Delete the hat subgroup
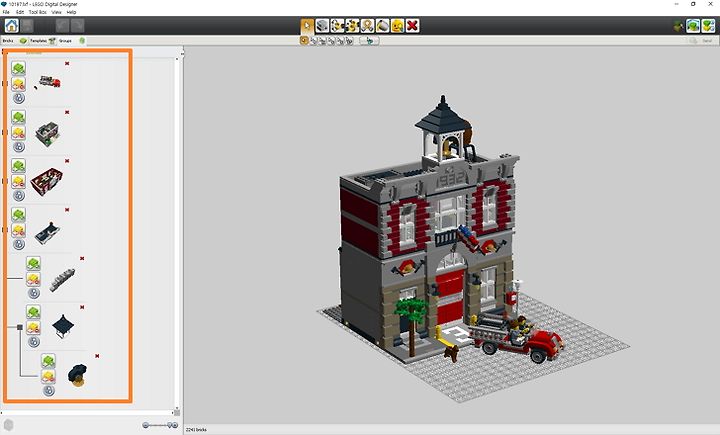Image resolution: width=720 pixels, height=435 pixels. pos(97,356)
